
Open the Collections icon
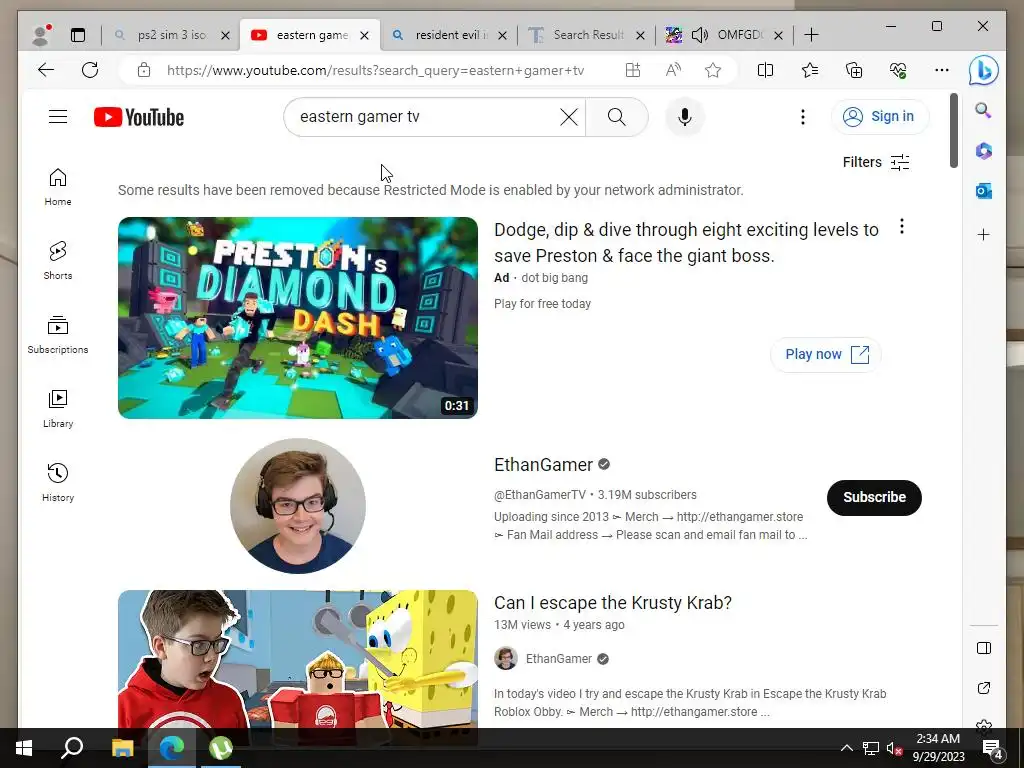[854, 71]
